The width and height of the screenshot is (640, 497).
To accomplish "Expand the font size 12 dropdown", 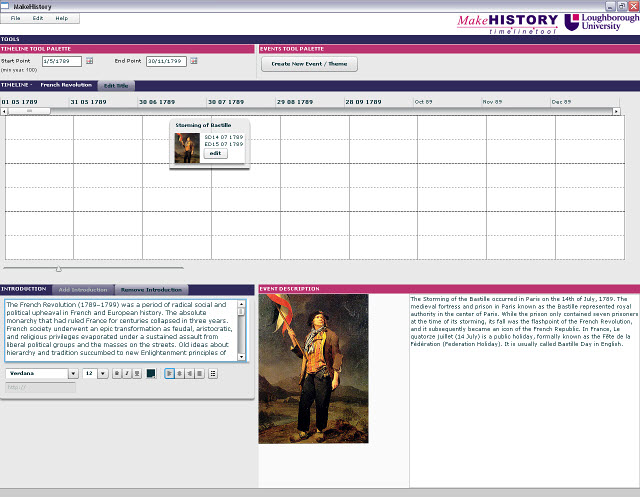I will (x=103, y=373).
